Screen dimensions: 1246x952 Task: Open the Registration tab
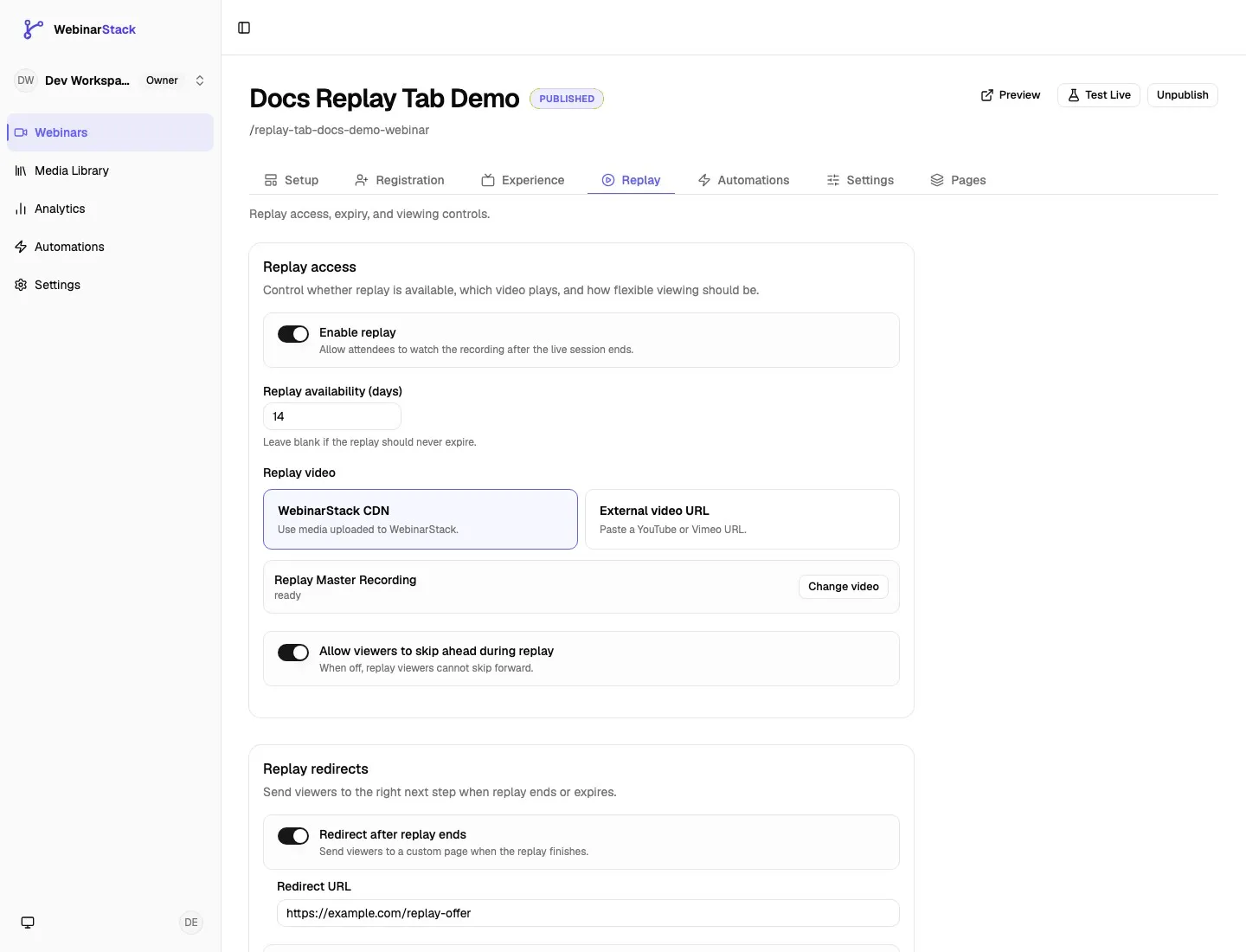[x=400, y=180]
